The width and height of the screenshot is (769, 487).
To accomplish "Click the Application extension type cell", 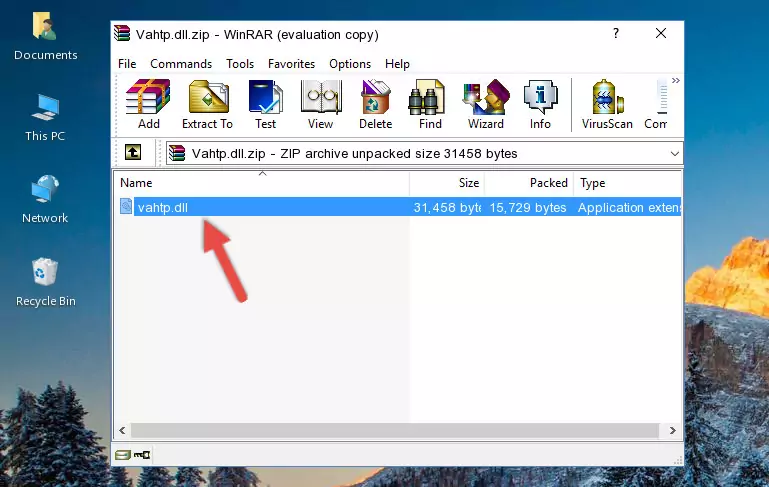I will (x=629, y=207).
